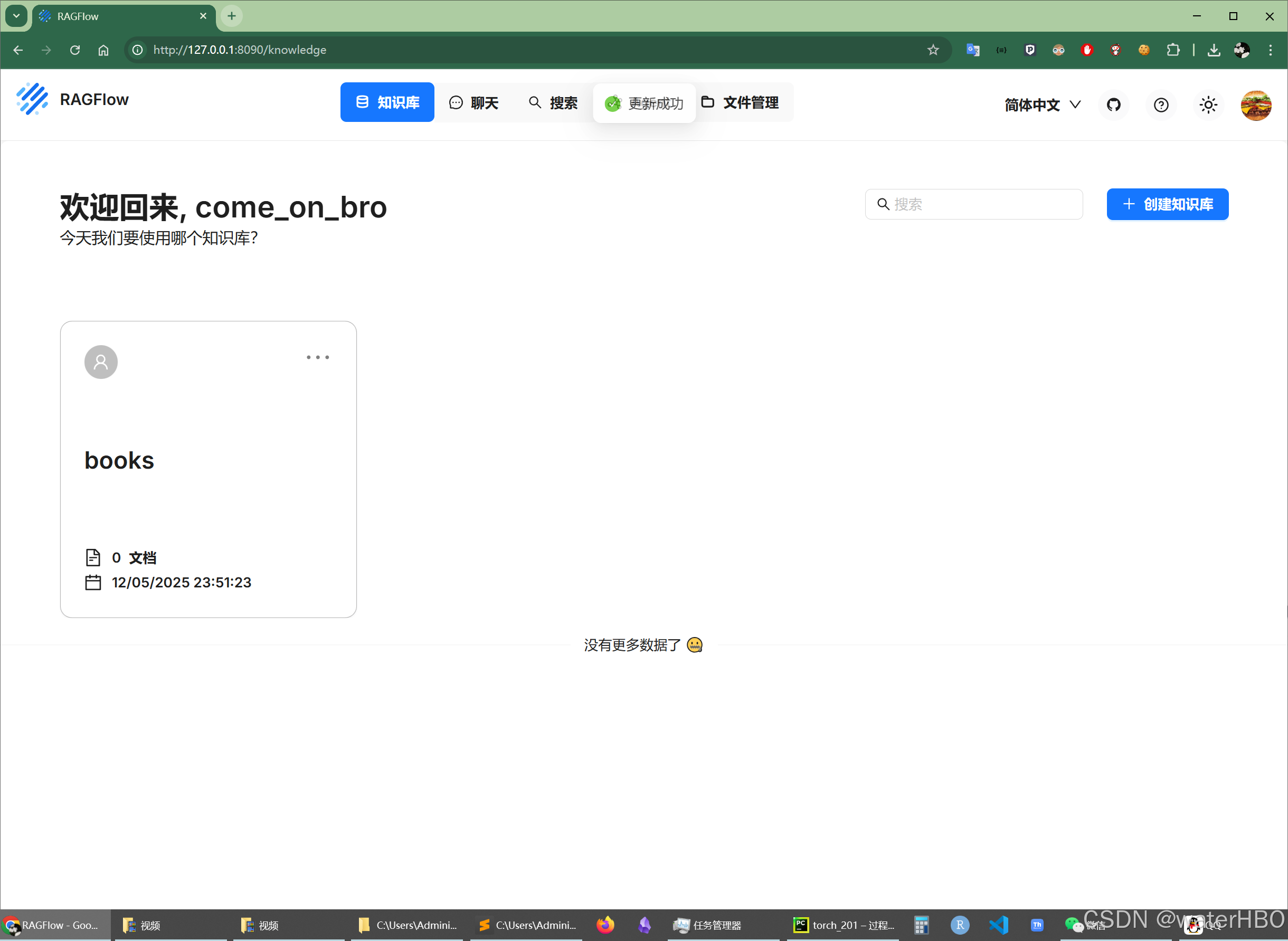Open the books card three-dot menu
The width and height of the screenshot is (1288, 941).
click(x=317, y=357)
